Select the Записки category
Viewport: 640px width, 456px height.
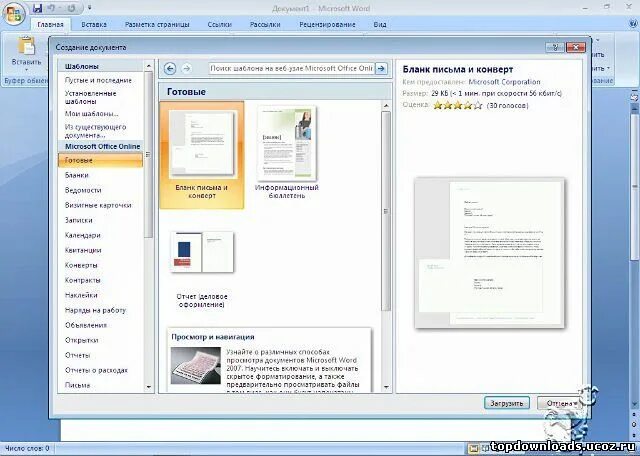[79, 220]
